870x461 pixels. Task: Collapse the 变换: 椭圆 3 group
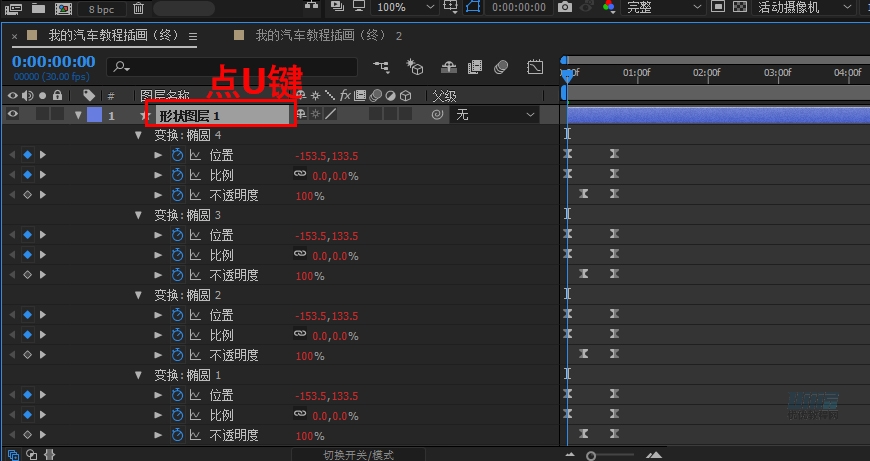[138, 215]
